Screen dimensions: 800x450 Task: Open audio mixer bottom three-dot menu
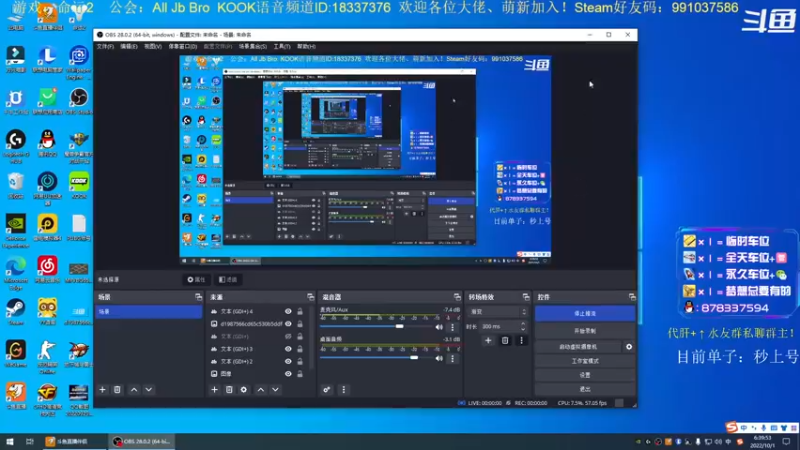pyautogui.click(x=343, y=390)
